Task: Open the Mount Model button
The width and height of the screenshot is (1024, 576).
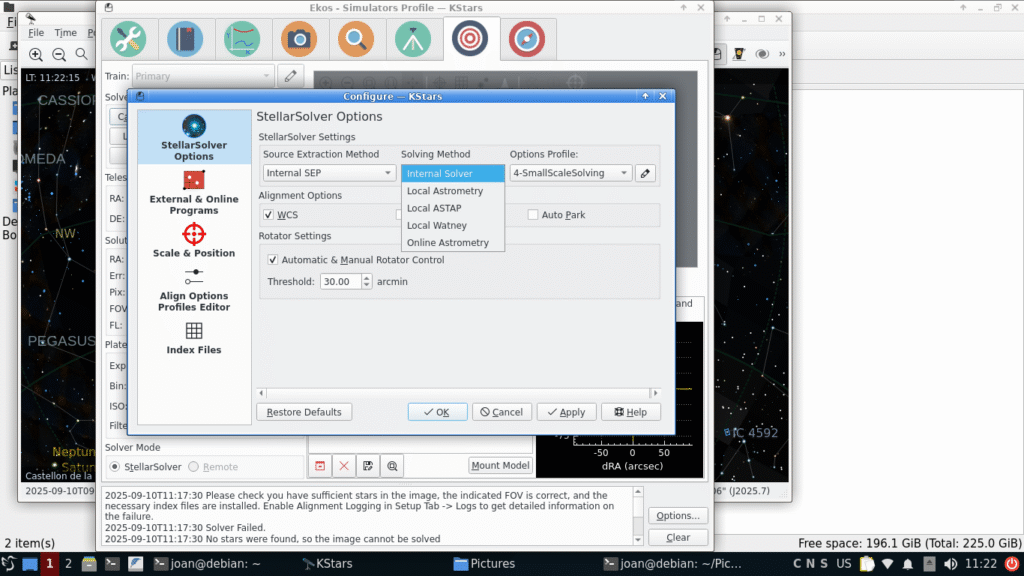Action: point(500,466)
